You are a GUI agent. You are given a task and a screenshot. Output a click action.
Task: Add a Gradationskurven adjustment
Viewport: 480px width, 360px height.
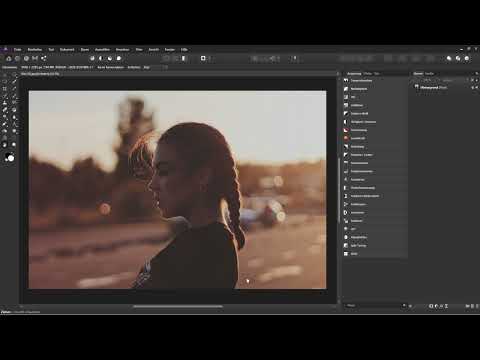click(x=375, y=171)
